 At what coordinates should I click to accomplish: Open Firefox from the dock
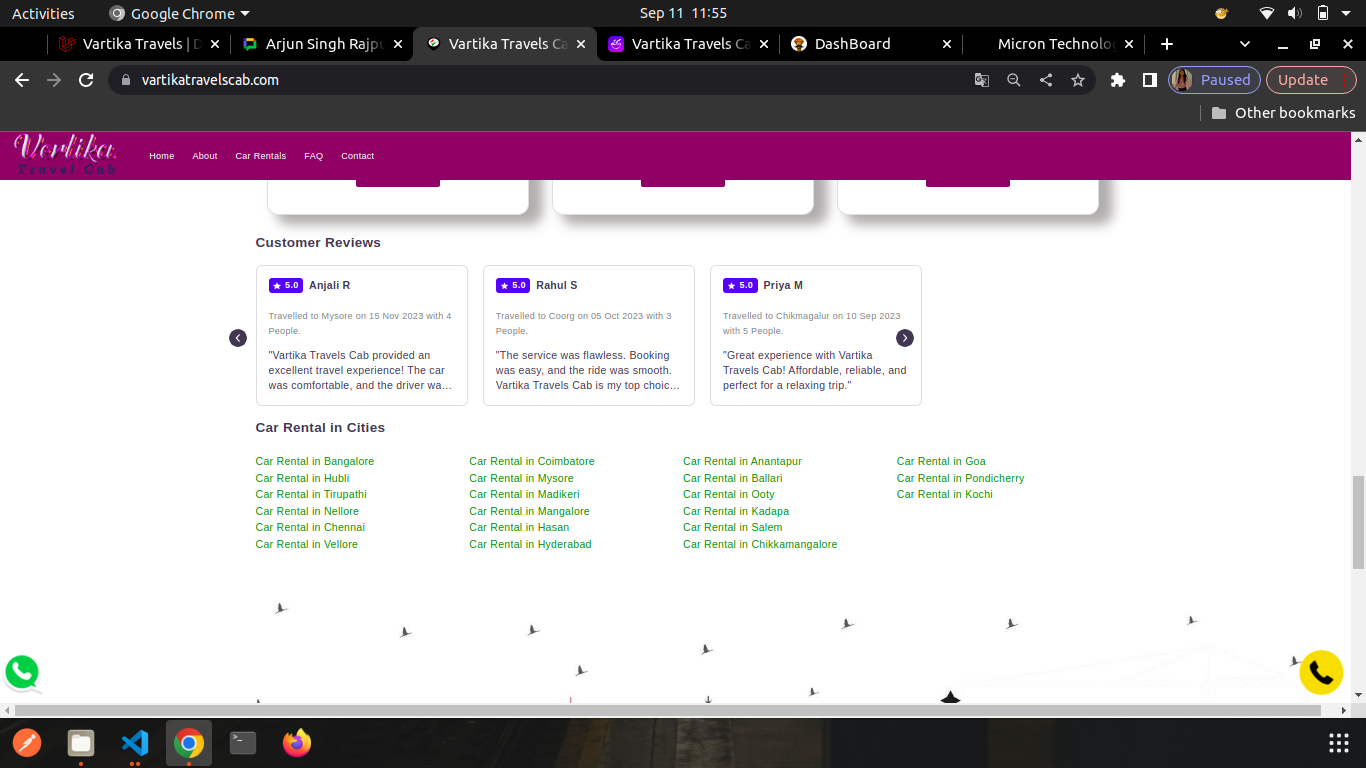(297, 743)
